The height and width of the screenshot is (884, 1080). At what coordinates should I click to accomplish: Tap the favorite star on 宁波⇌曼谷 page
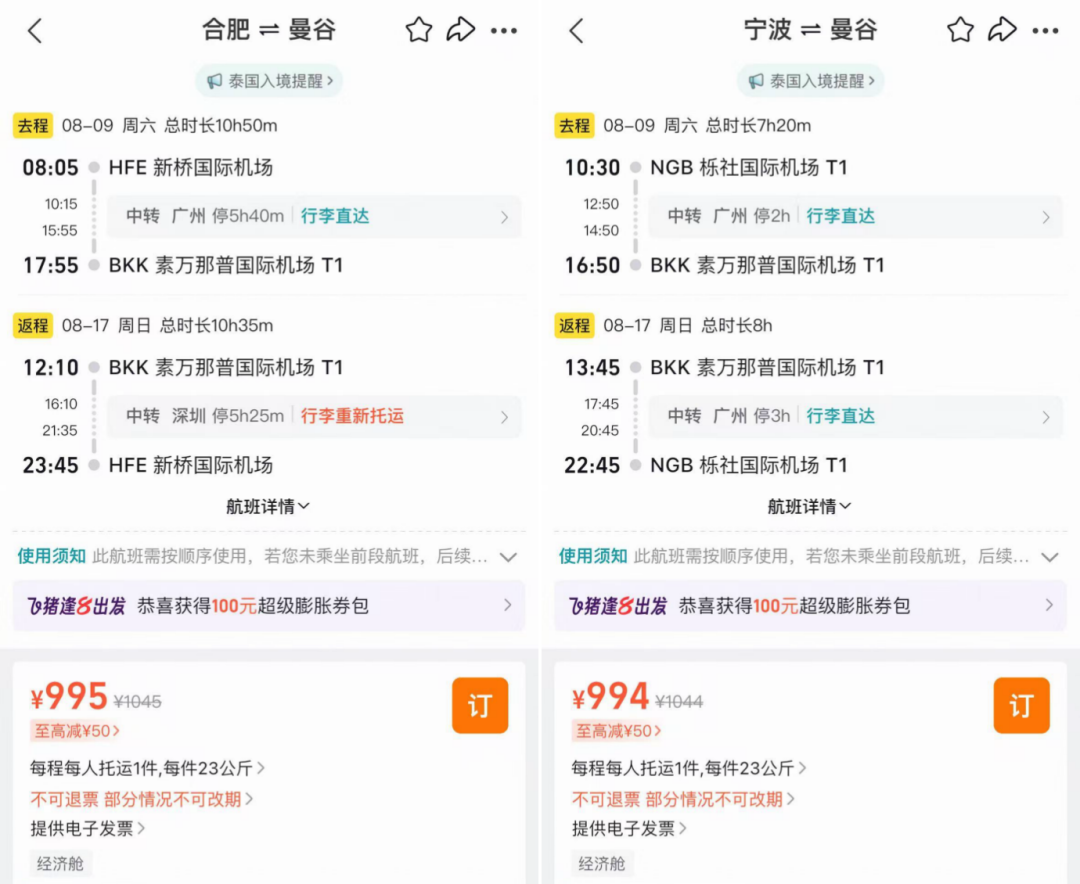pos(959,30)
